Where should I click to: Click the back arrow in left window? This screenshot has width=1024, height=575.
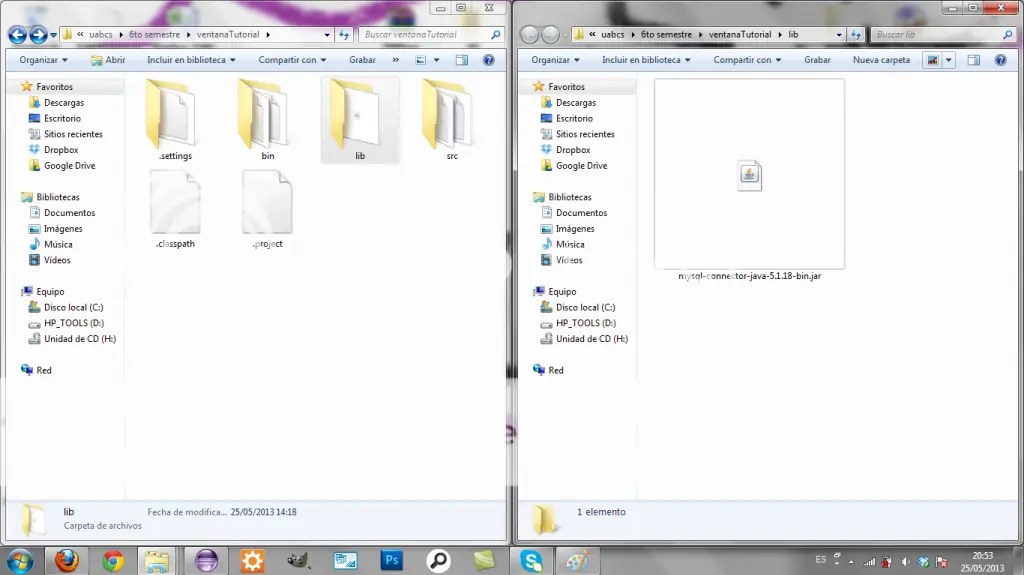pos(18,35)
